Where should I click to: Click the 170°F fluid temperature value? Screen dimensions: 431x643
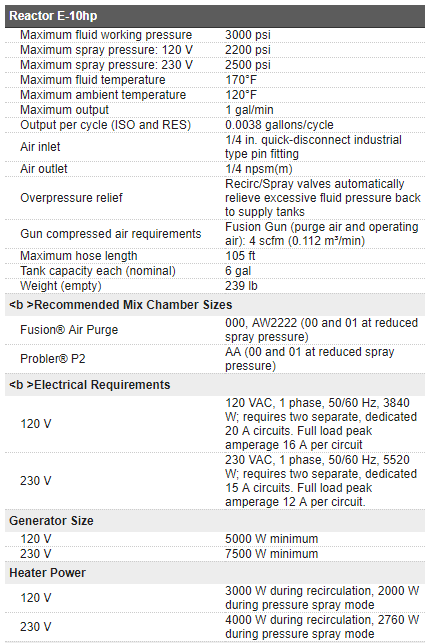[241, 80]
